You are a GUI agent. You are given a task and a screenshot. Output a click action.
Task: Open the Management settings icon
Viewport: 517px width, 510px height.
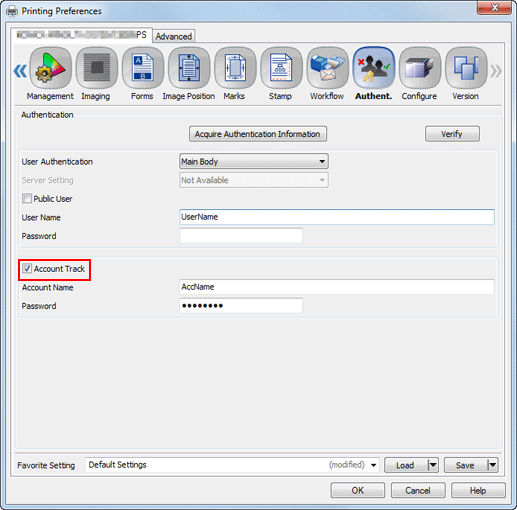[x=50, y=68]
